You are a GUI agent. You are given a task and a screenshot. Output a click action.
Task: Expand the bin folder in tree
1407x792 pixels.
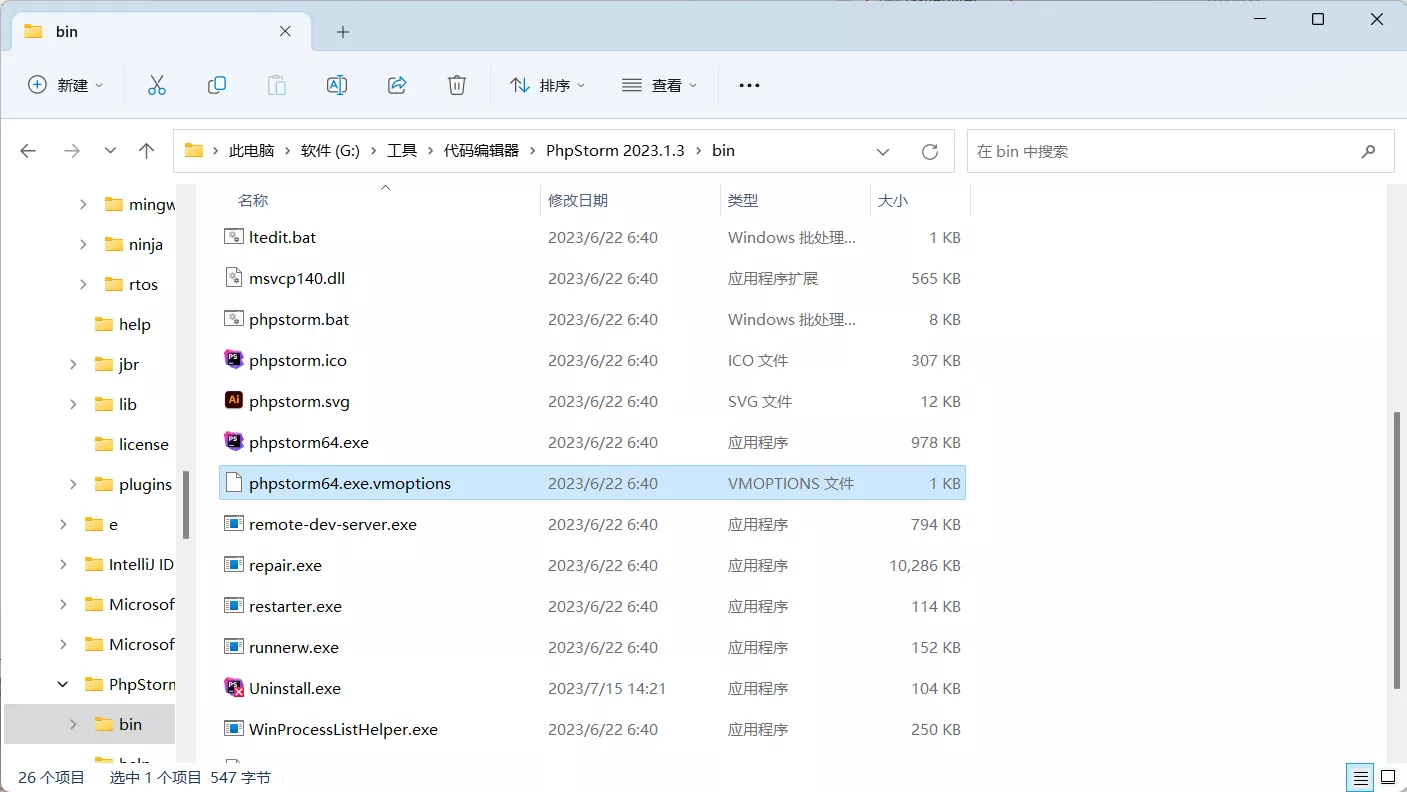[73, 724]
